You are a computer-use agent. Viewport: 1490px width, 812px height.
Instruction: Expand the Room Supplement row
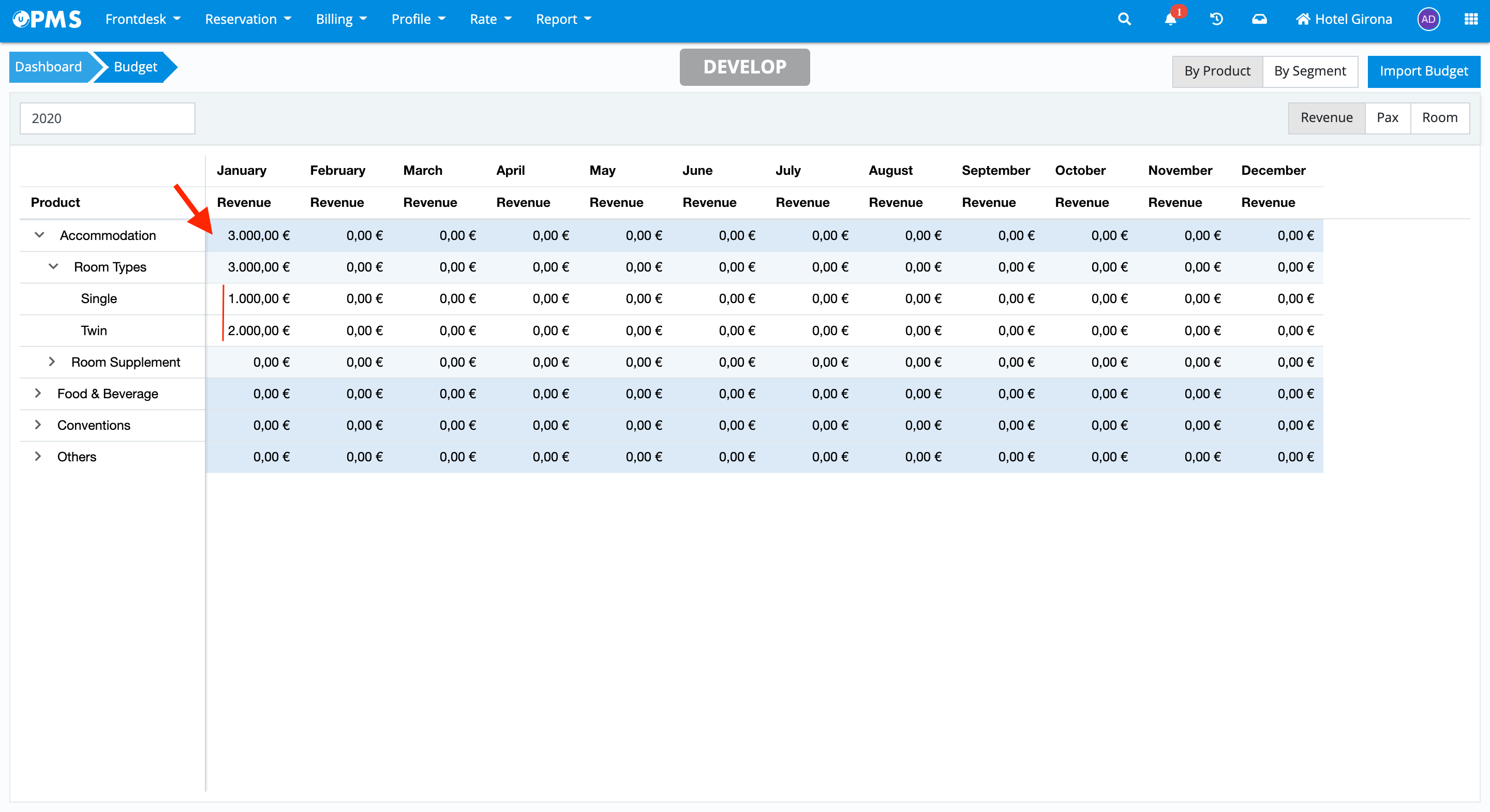pyautogui.click(x=52, y=362)
